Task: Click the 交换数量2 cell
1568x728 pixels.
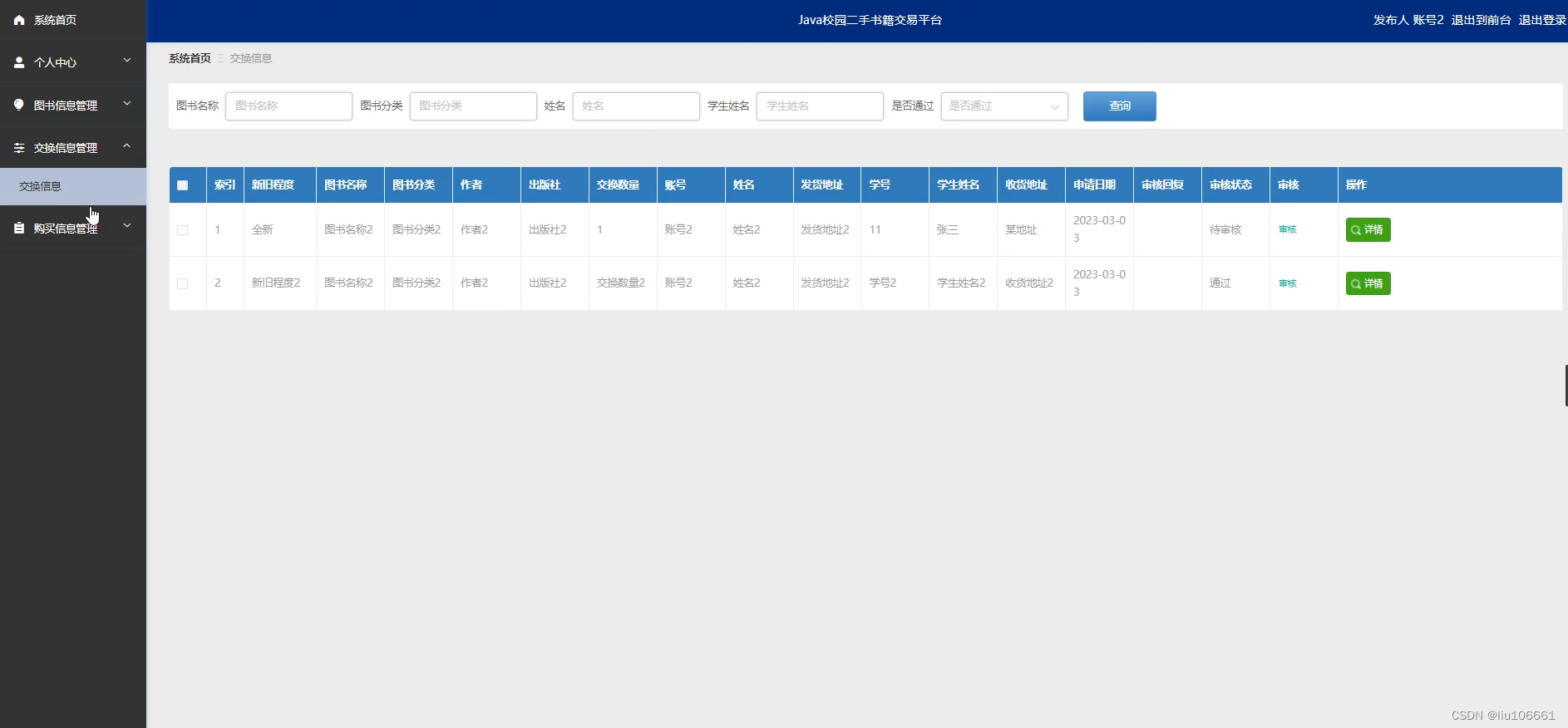Action: tap(621, 283)
